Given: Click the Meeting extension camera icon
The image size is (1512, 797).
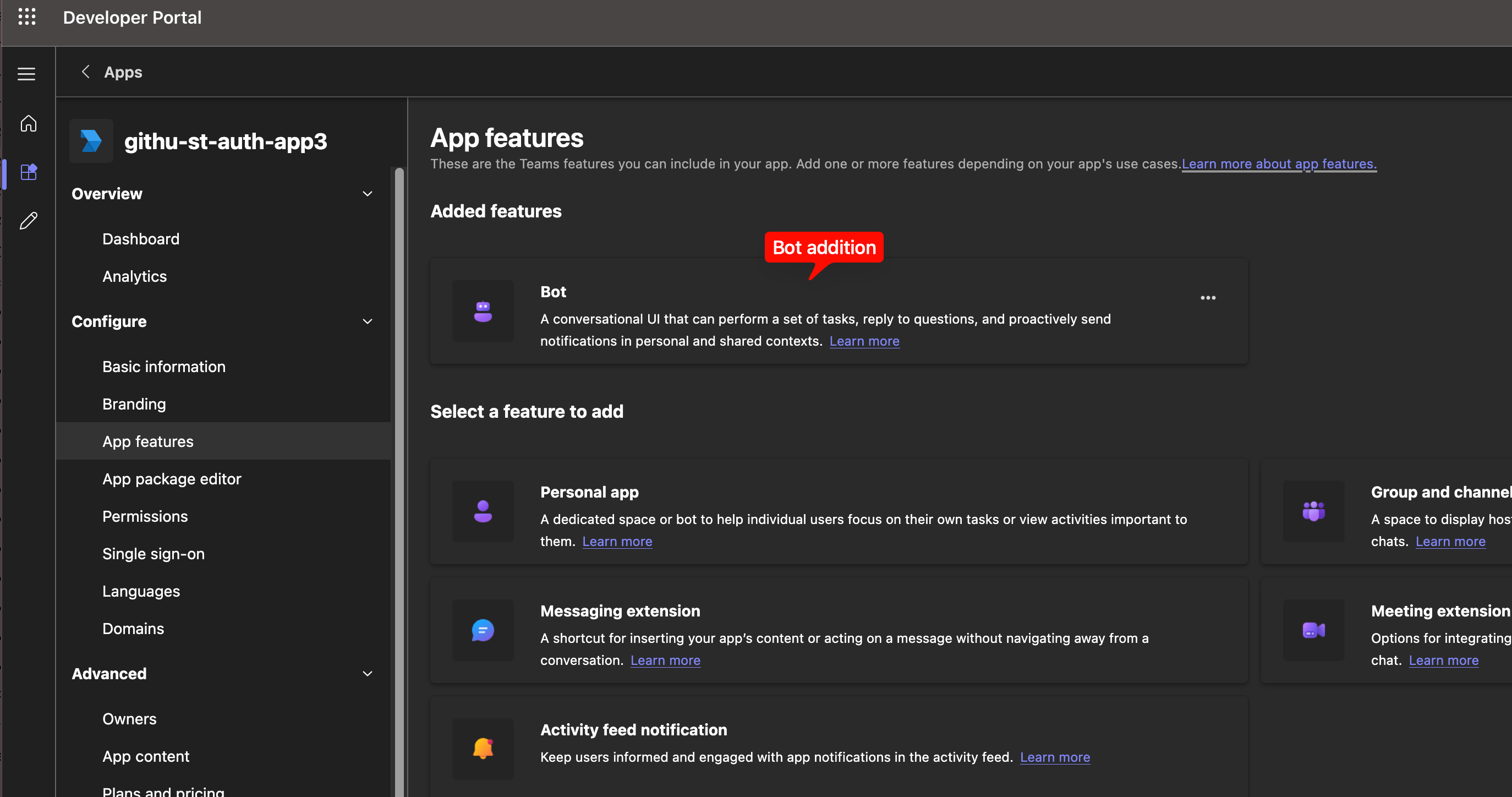Looking at the screenshot, I should pos(1313,630).
